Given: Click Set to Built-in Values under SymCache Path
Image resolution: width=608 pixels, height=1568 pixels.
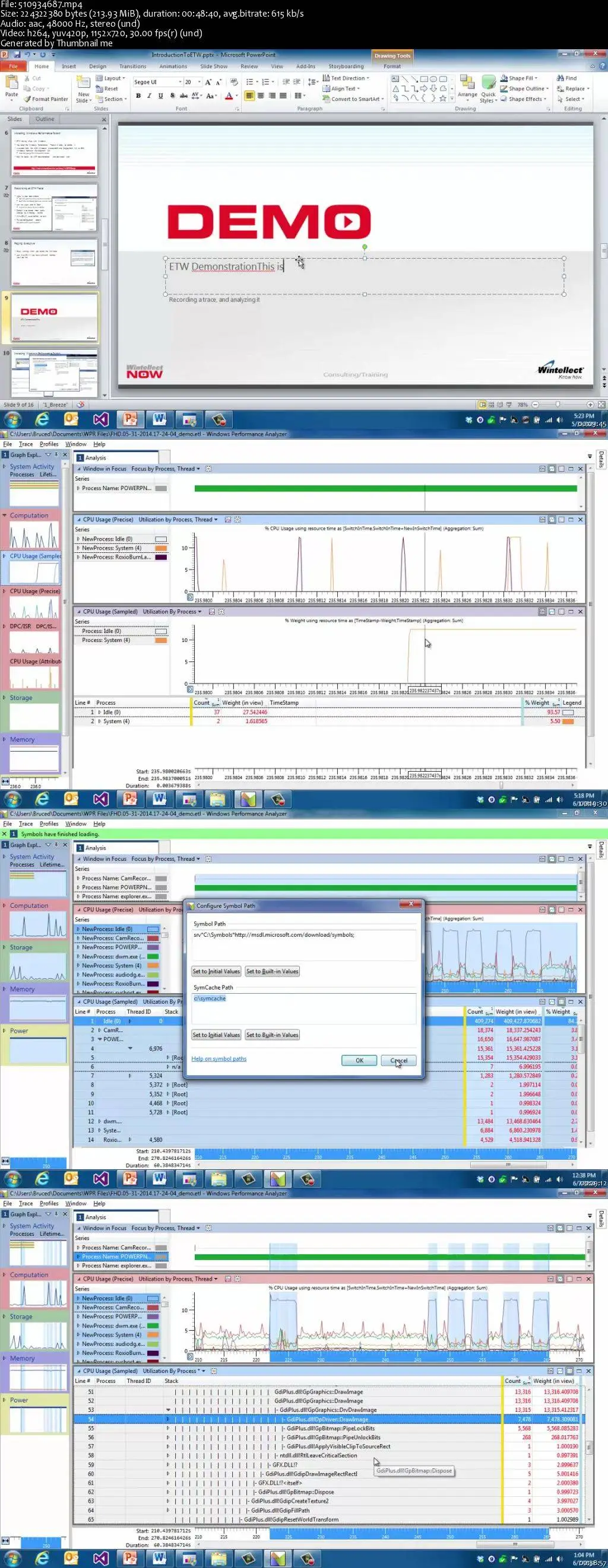Looking at the screenshot, I should [273, 1035].
